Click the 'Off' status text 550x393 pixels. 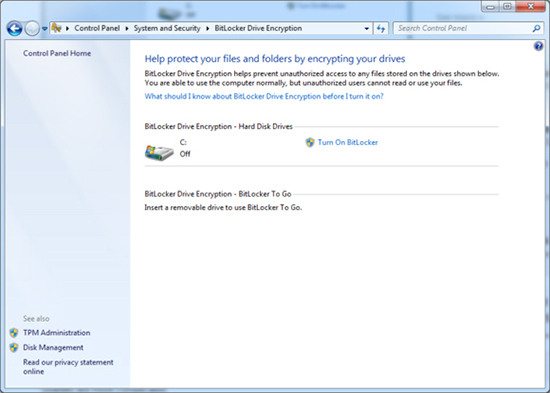[185, 154]
